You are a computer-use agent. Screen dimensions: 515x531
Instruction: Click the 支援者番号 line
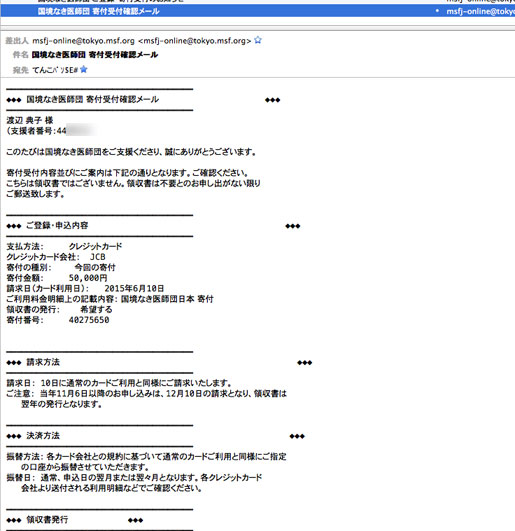pos(51,131)
